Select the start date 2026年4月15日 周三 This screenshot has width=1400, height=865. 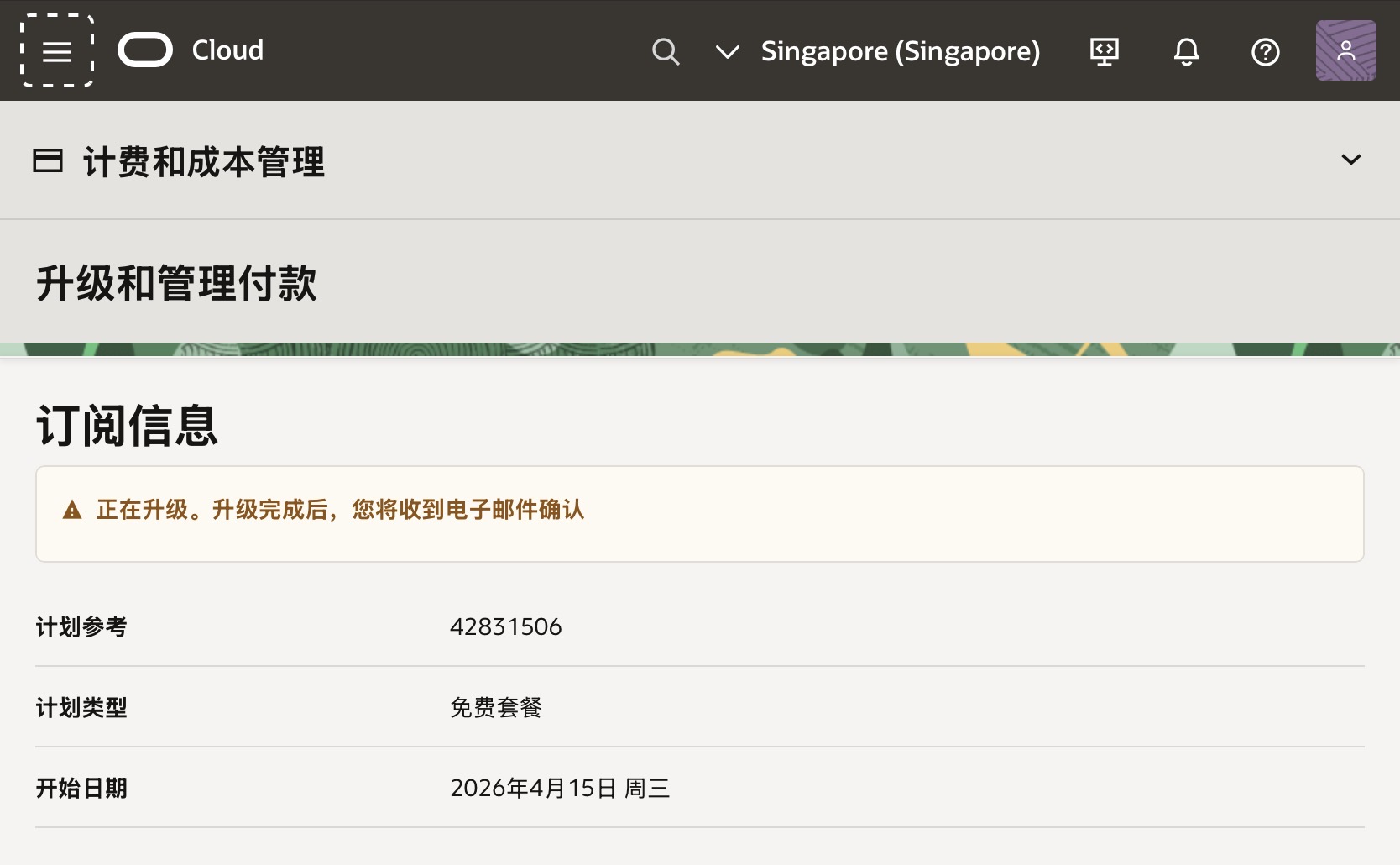[x=560, y=788]
